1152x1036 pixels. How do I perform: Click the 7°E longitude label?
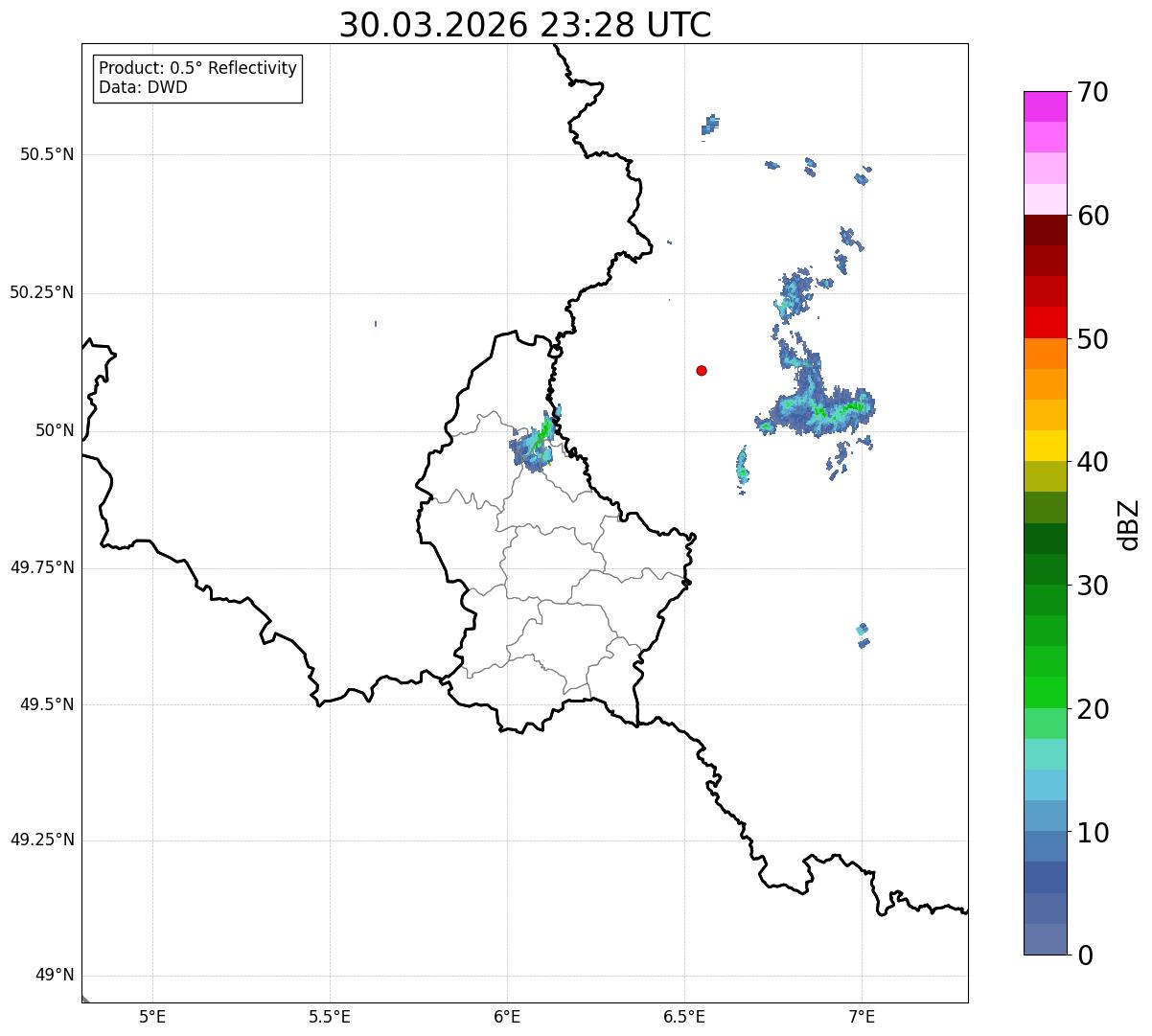(862, 1016)
